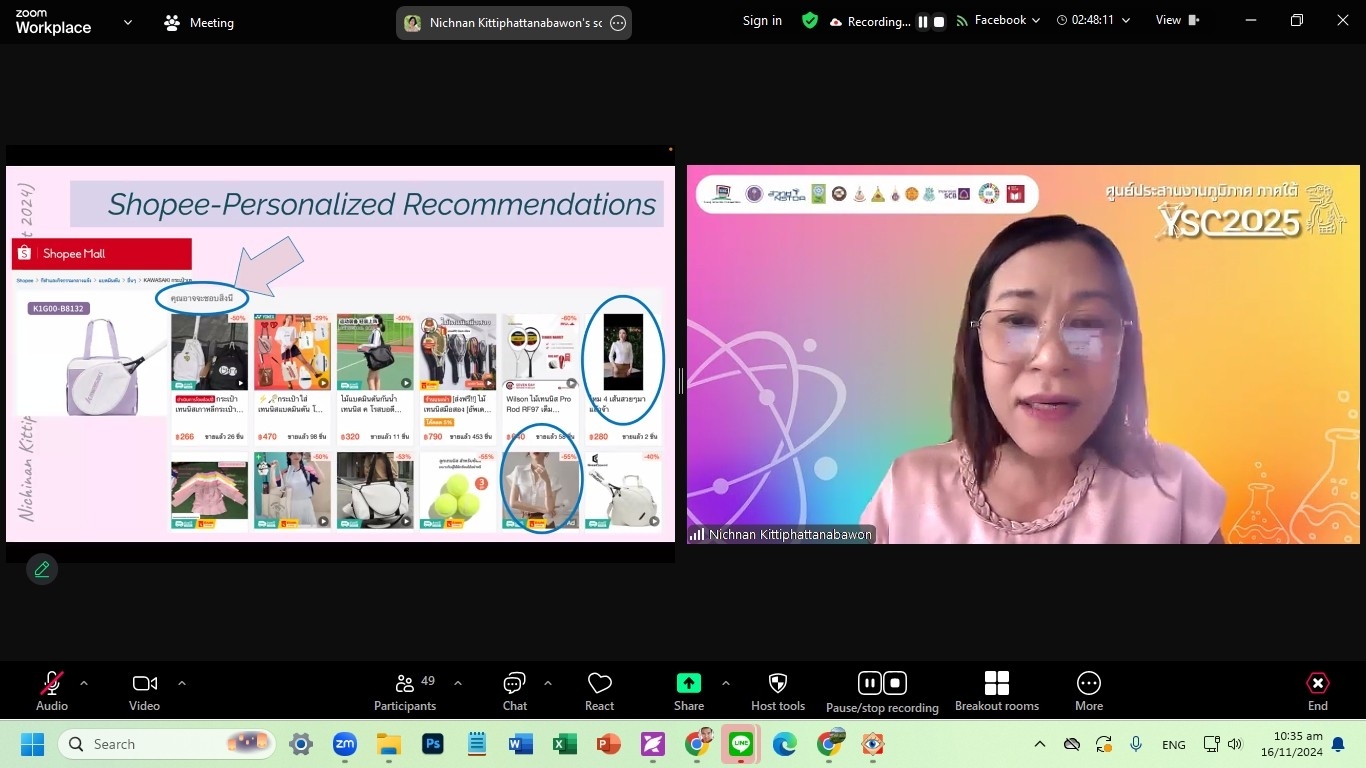The height and width of the screenshot is (768, 1366).
Task: Click the annotation pencil icon
Action: coord(42,569)
